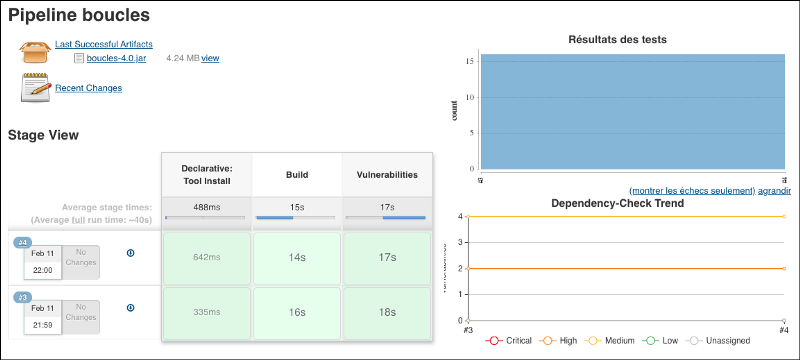Open the Recent Changes link
800x360 pixels.
88,88
